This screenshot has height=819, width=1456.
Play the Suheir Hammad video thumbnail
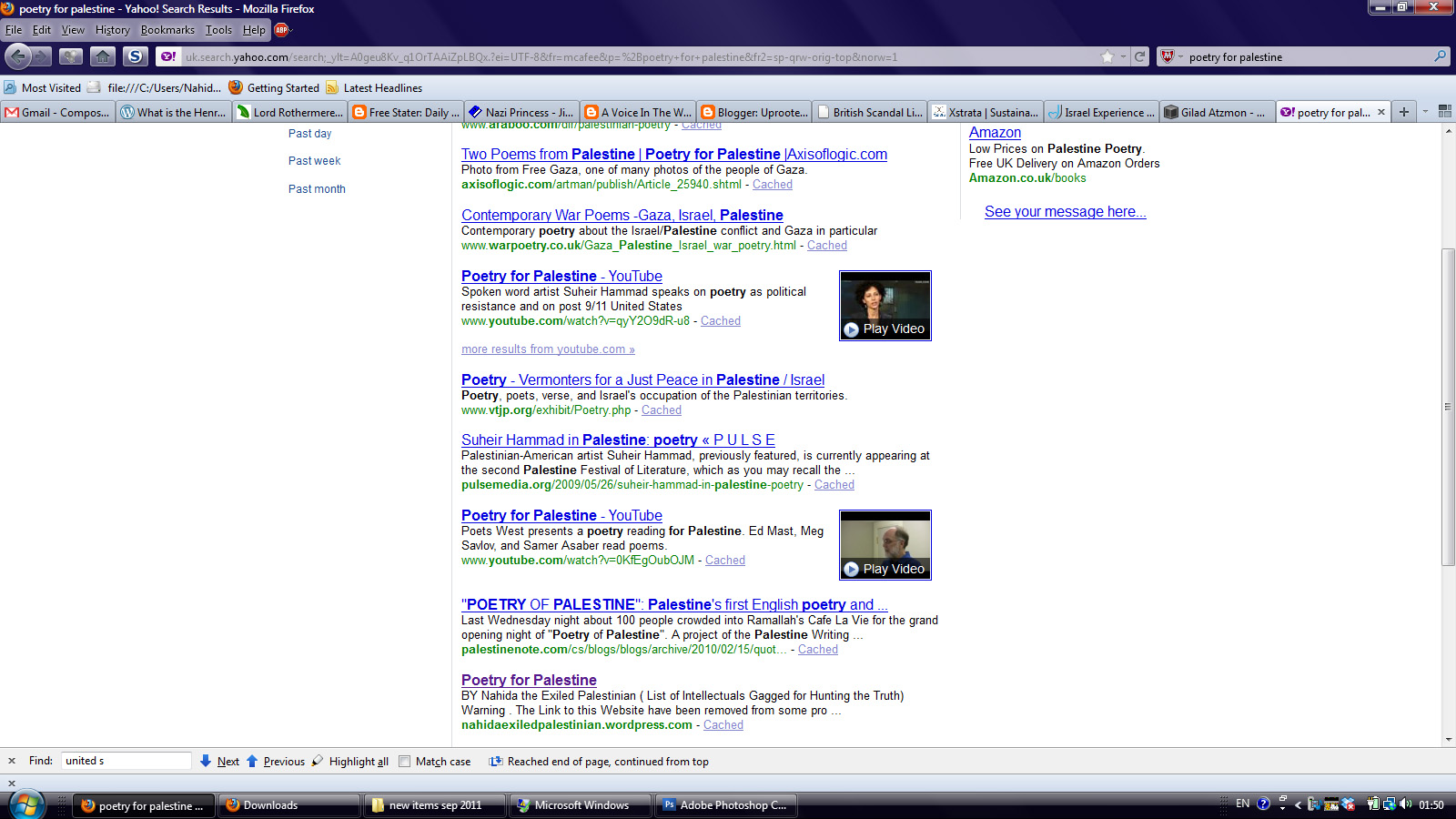pyautogui.click(x=885, y=306)
